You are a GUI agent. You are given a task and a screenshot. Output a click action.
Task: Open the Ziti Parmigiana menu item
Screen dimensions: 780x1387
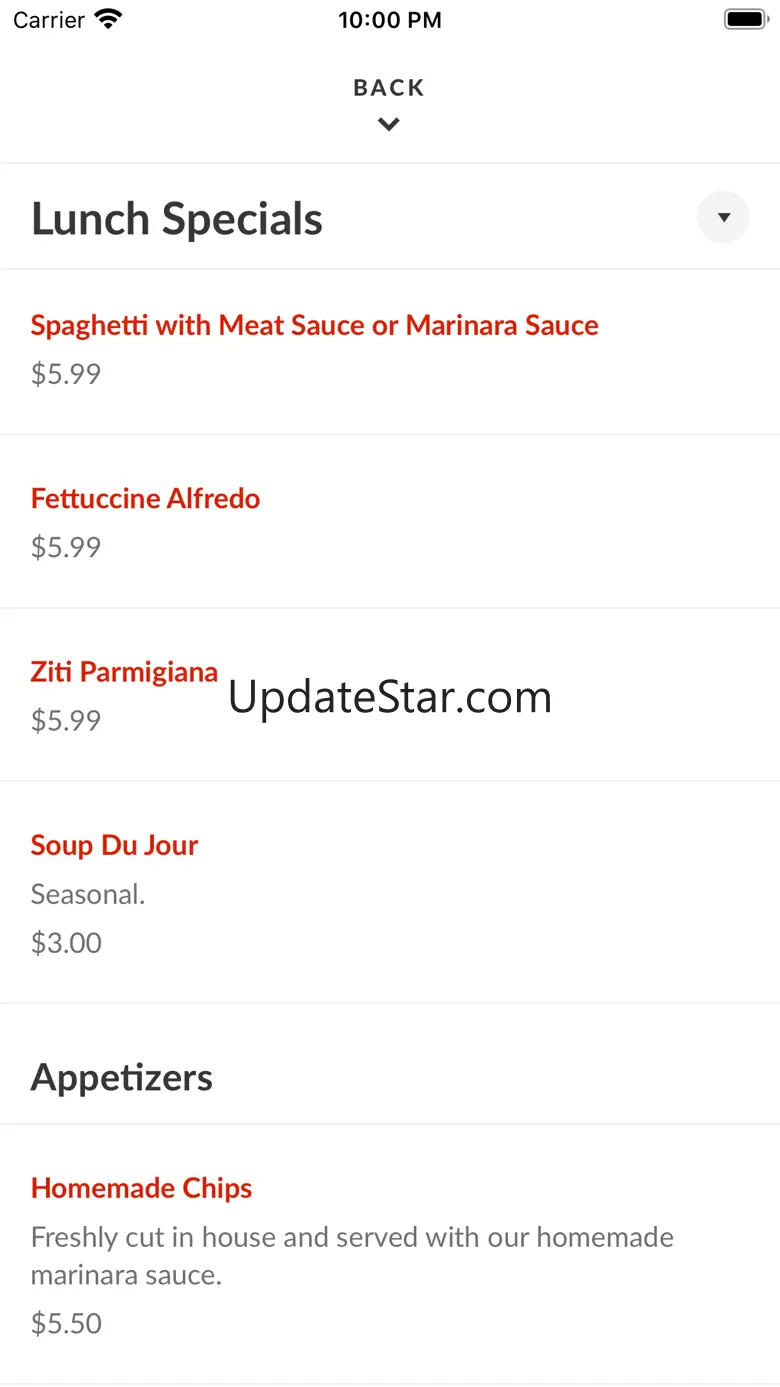point(124,671)
